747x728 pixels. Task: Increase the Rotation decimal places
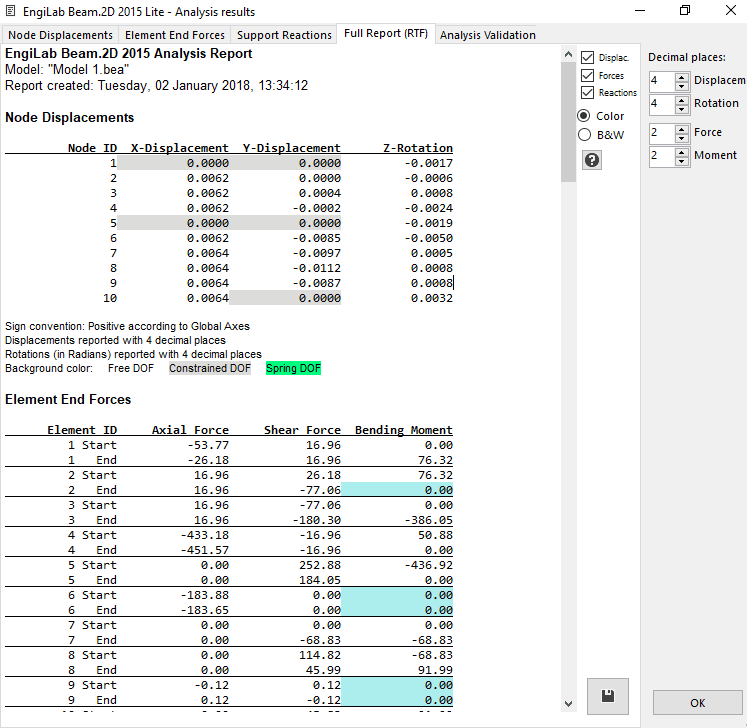[682, 100]
